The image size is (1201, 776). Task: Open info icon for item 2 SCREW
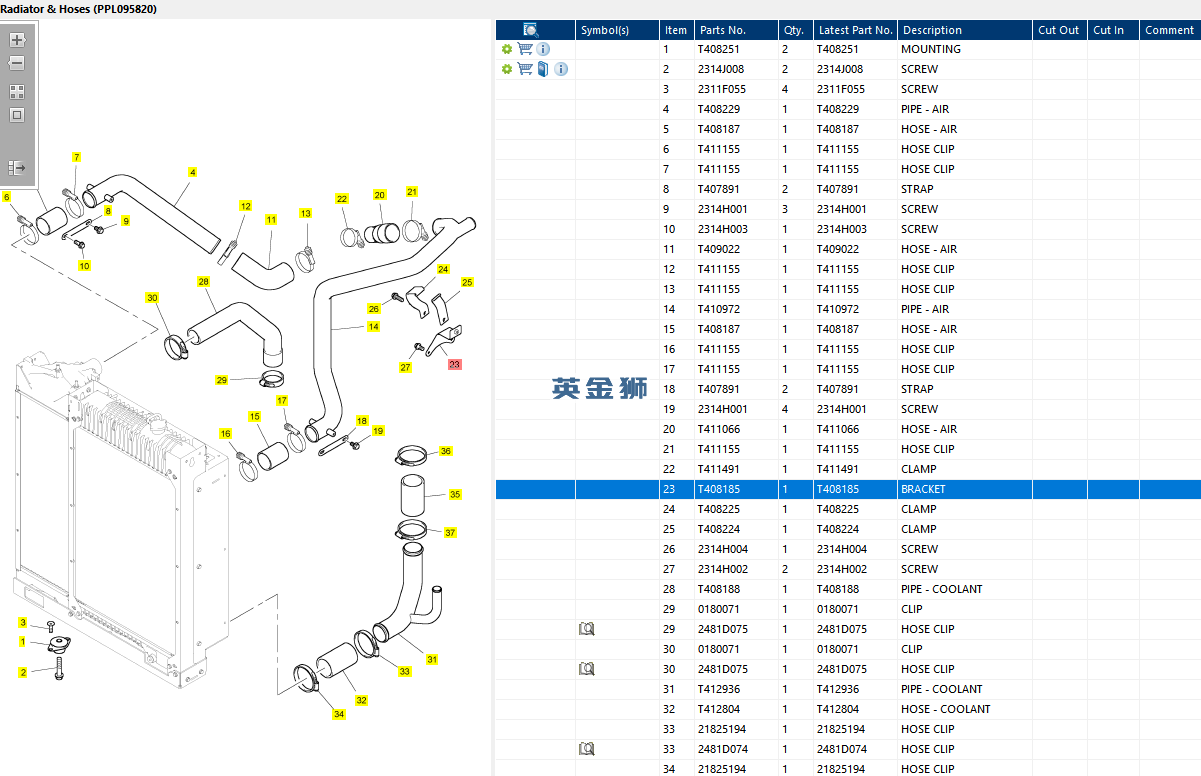[561, 69]
